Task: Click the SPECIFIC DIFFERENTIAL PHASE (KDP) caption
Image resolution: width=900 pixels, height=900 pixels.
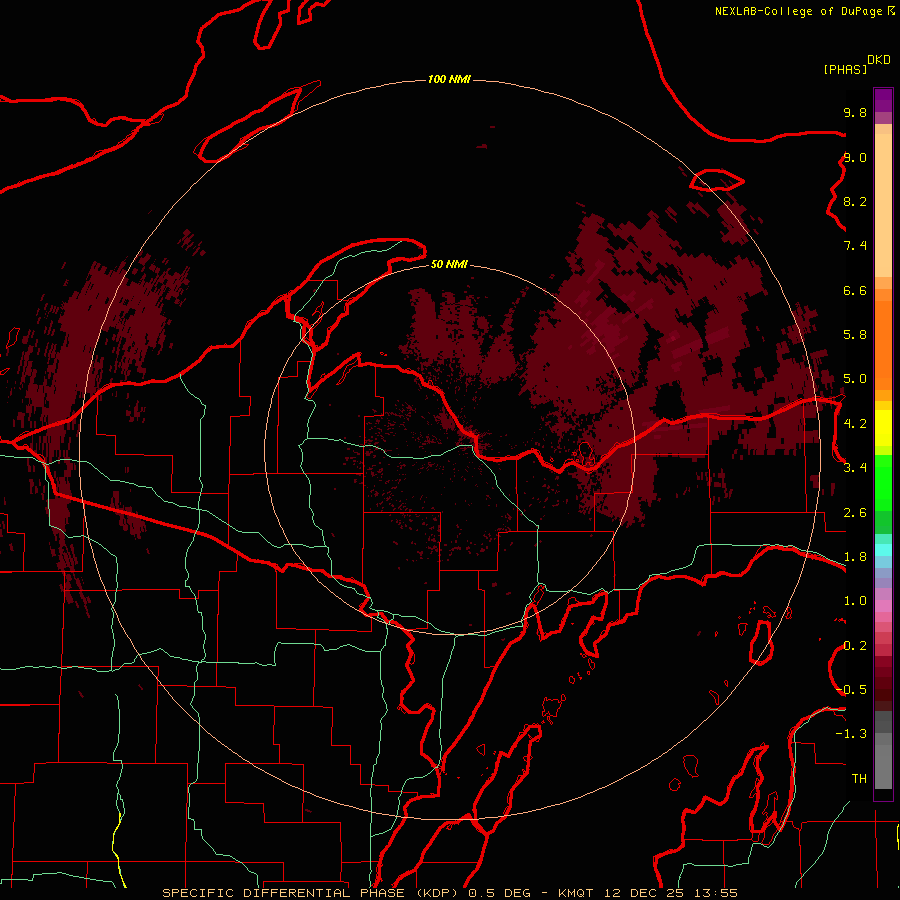Action: [x=312, y=893]
